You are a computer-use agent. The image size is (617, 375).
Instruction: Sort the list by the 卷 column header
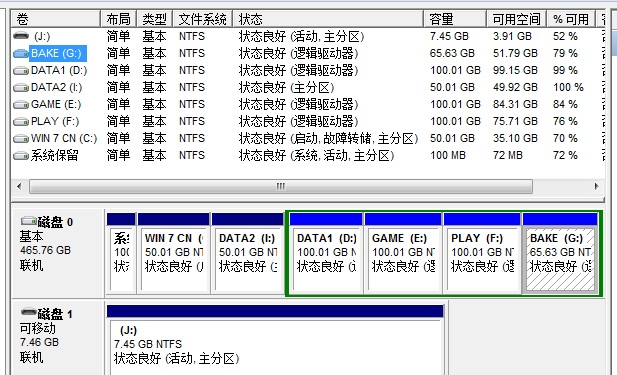coord(55,19)
